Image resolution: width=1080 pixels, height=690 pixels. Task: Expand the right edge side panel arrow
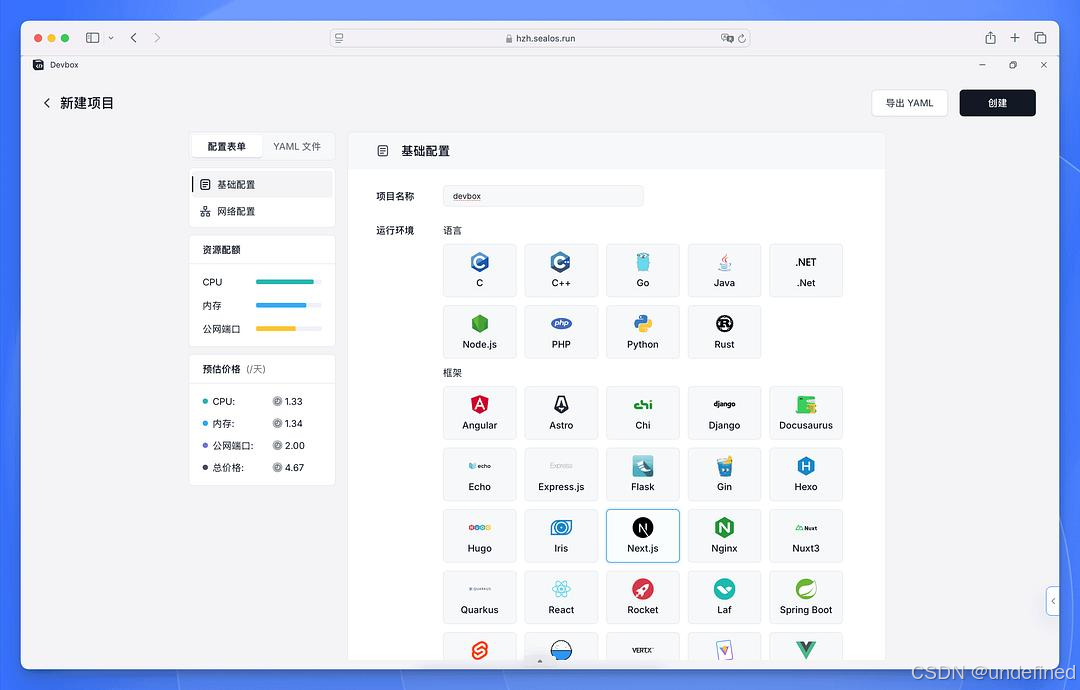tap(1052, 601)
